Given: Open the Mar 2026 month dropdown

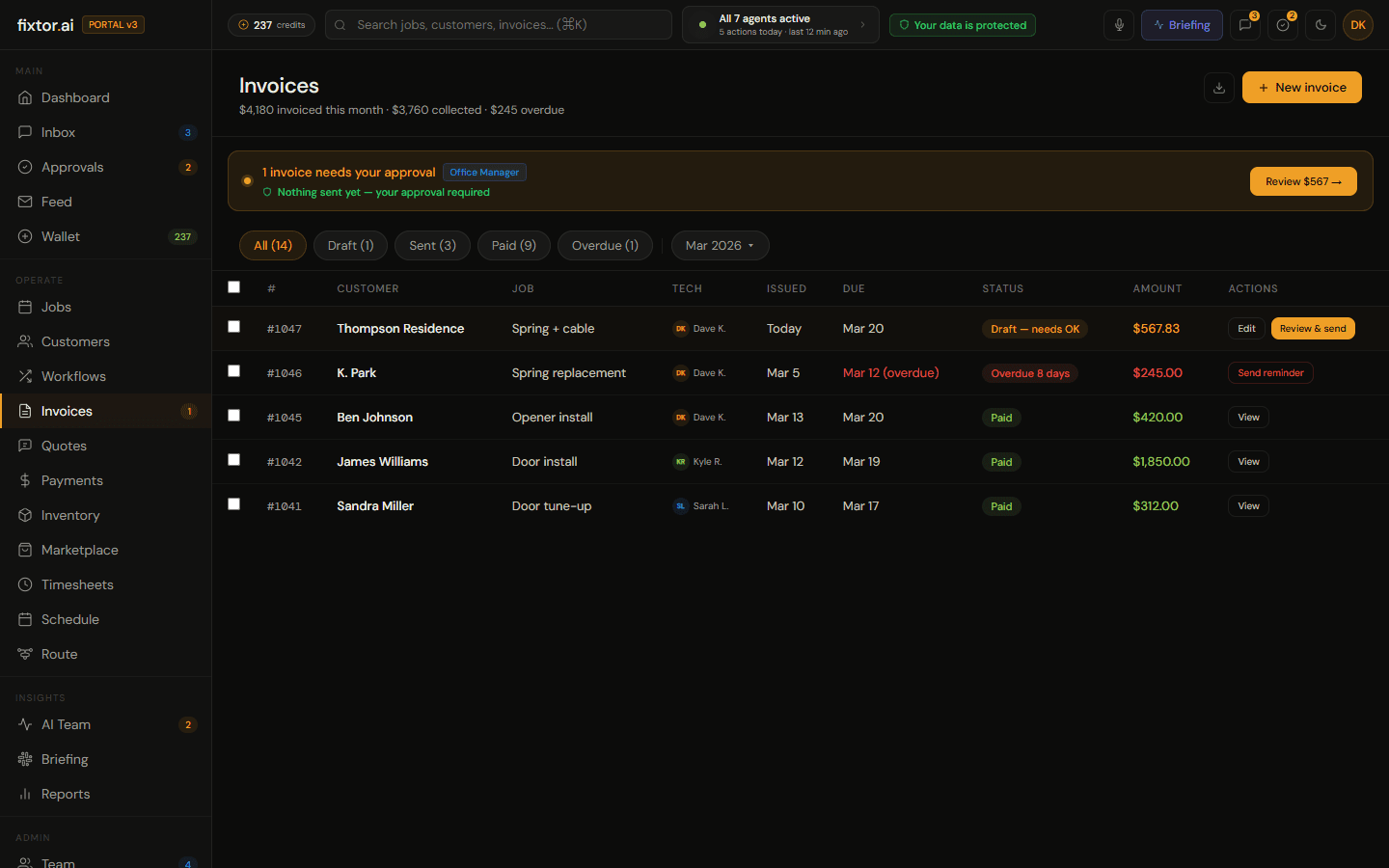Looking at the screenshot, I should click(x=720, y=245).
